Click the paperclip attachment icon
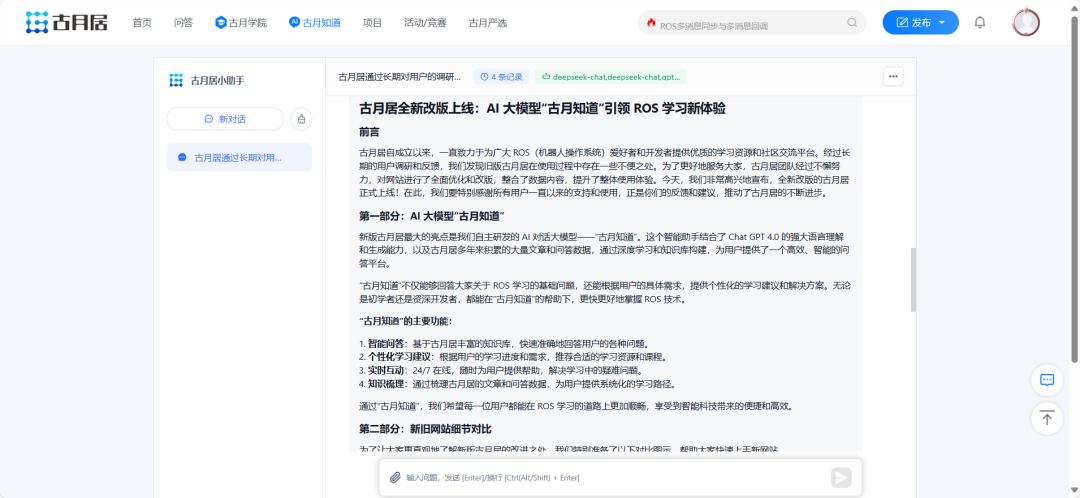 pos(395,477)
